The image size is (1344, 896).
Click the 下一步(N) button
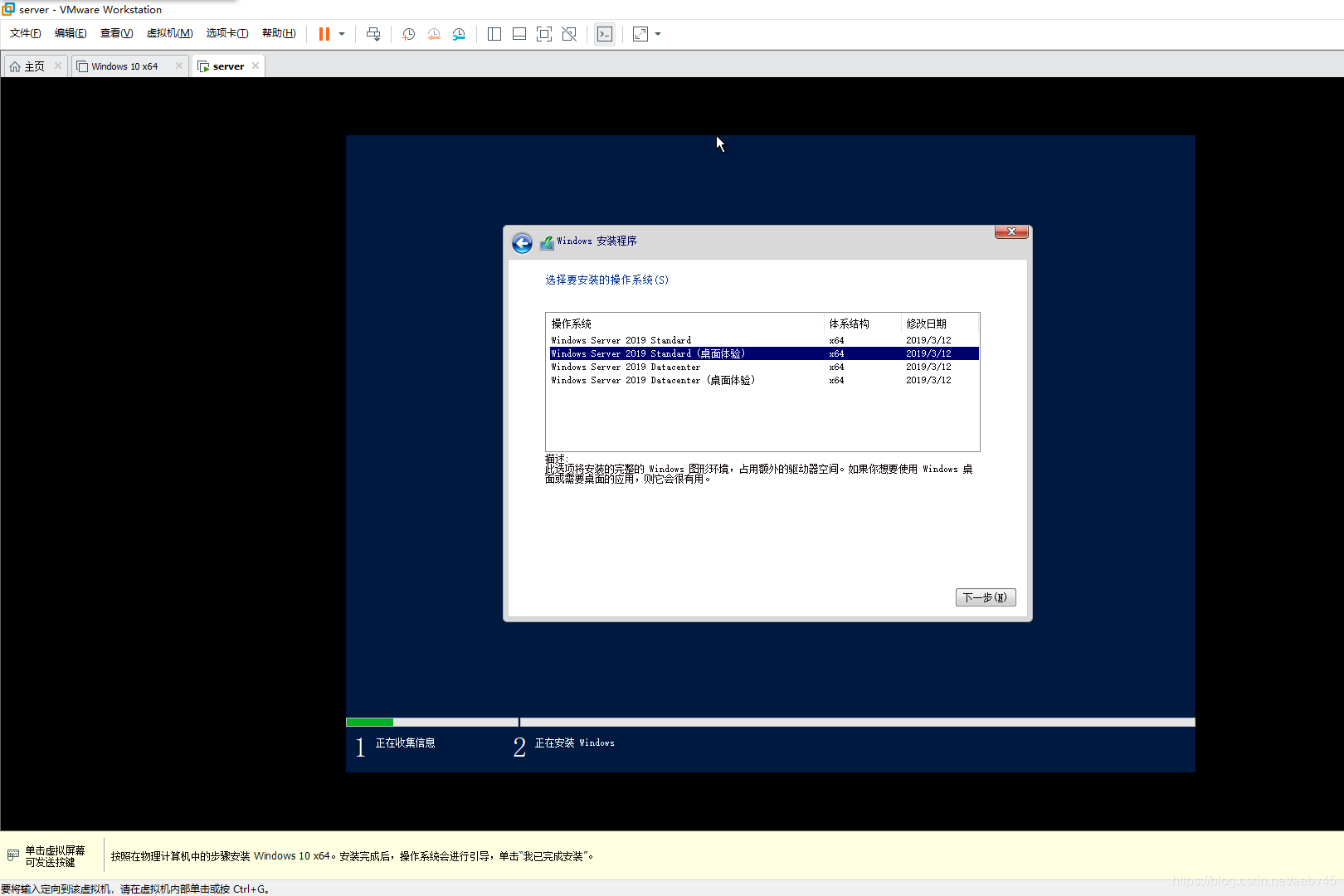tap(986, 597)
